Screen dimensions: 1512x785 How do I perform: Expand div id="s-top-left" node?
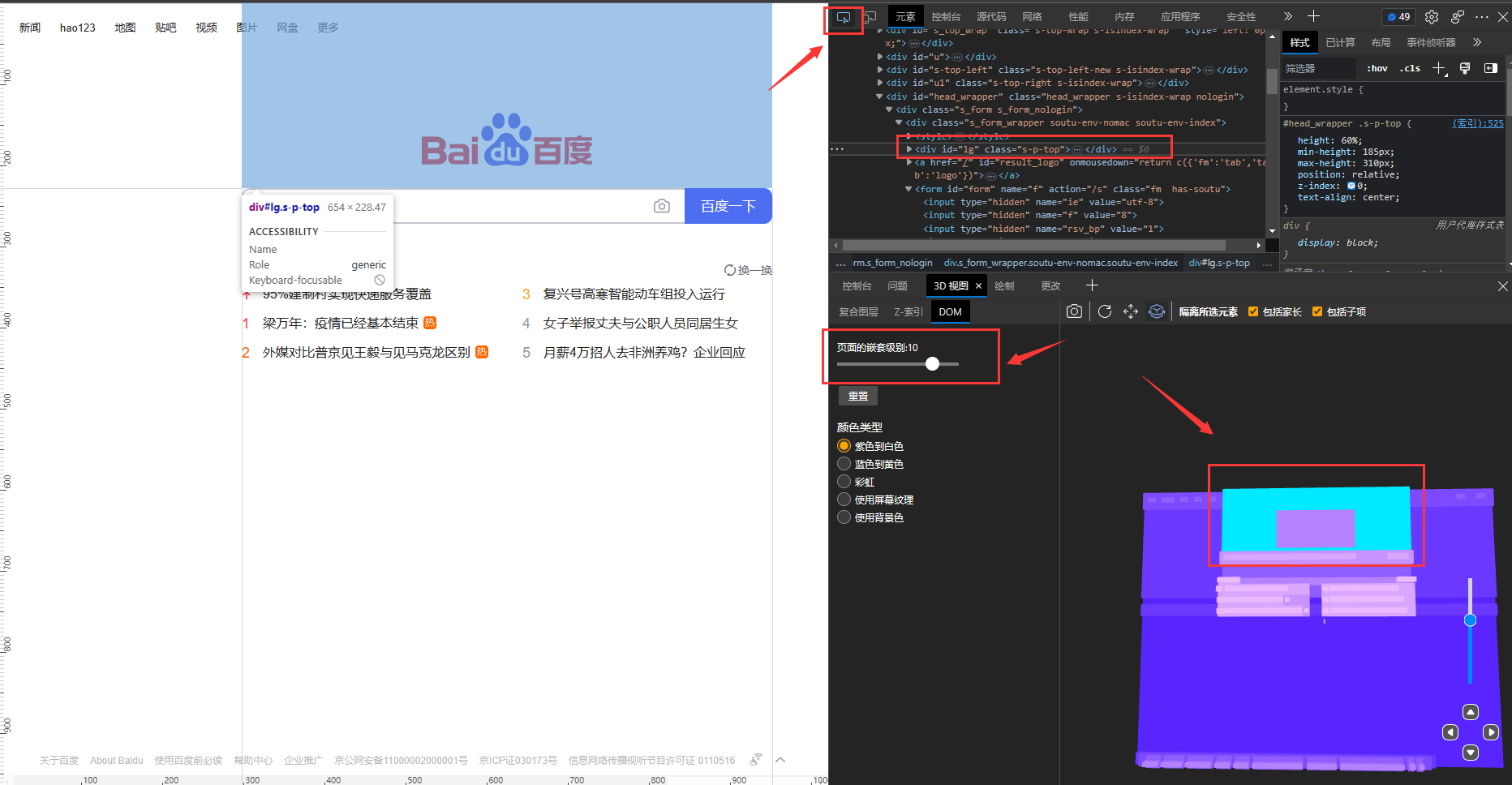pos(880,70)
